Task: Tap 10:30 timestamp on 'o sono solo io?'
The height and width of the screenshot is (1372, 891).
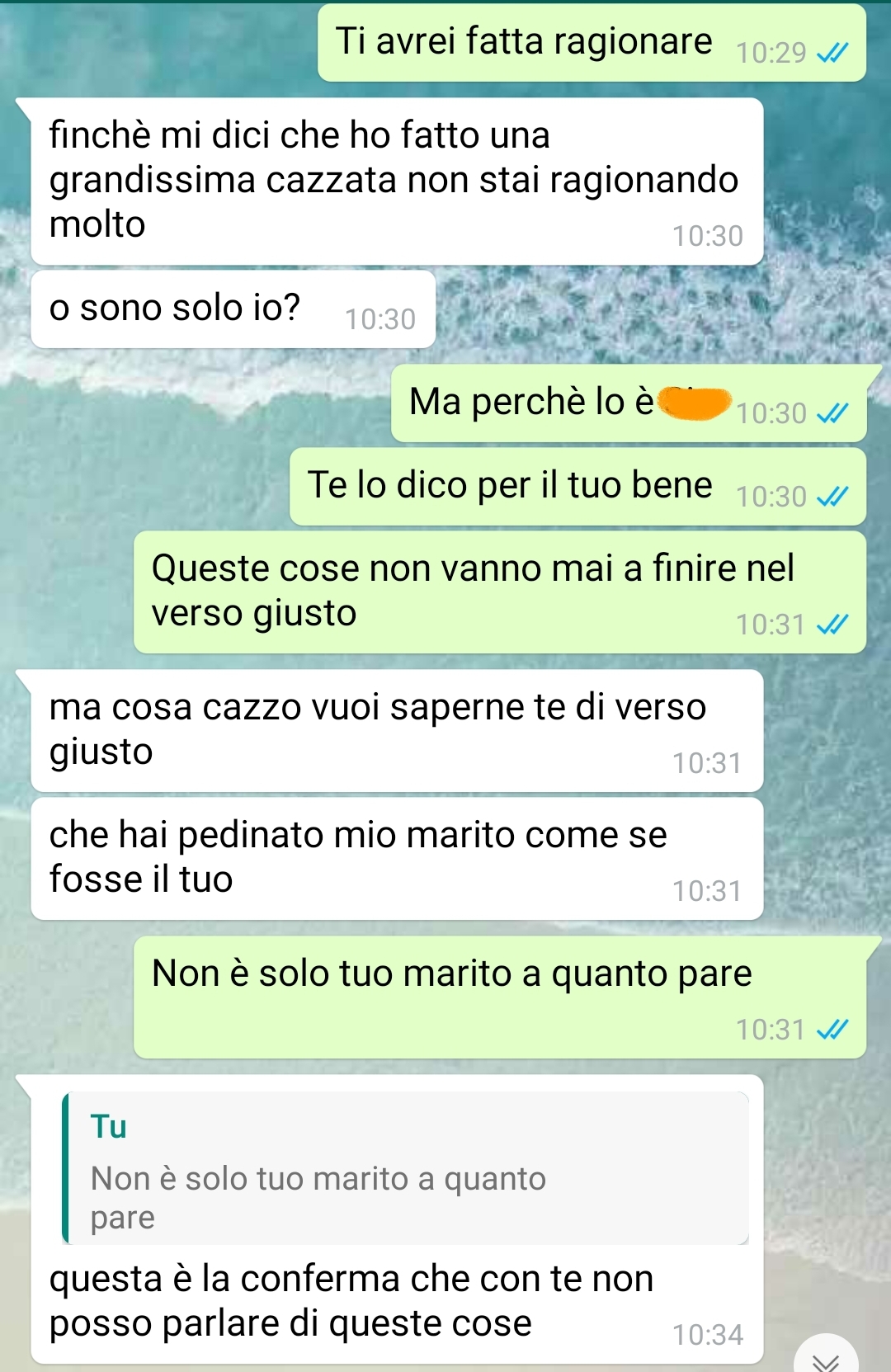Action: pyautogui.click(x=380, y=319)
